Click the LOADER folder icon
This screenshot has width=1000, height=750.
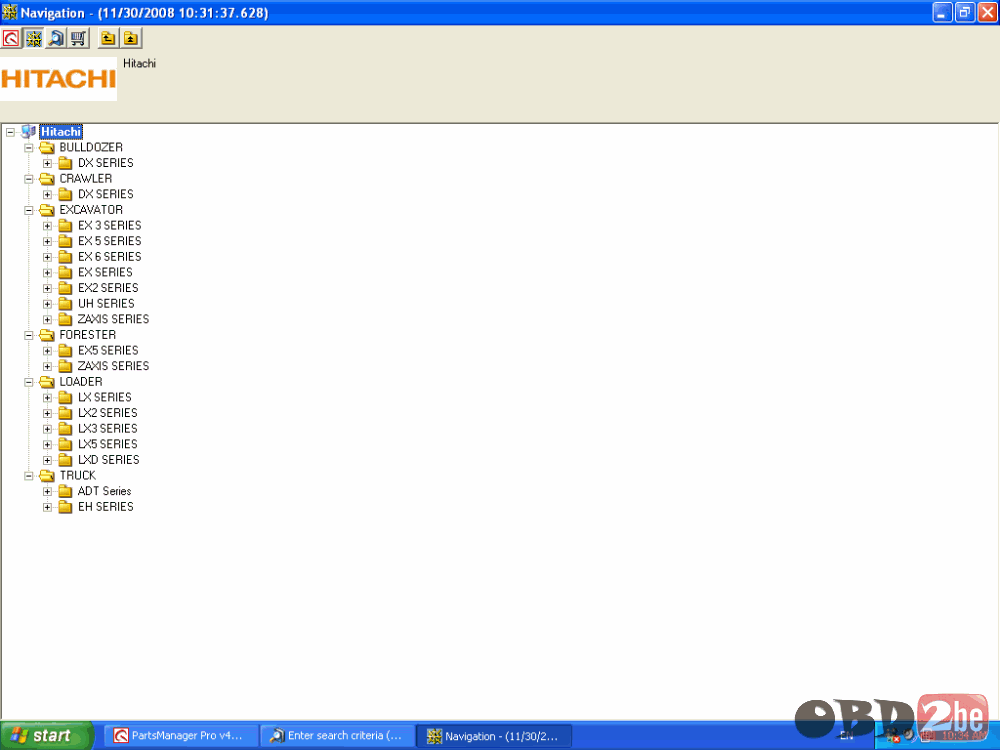pos(47,382)
